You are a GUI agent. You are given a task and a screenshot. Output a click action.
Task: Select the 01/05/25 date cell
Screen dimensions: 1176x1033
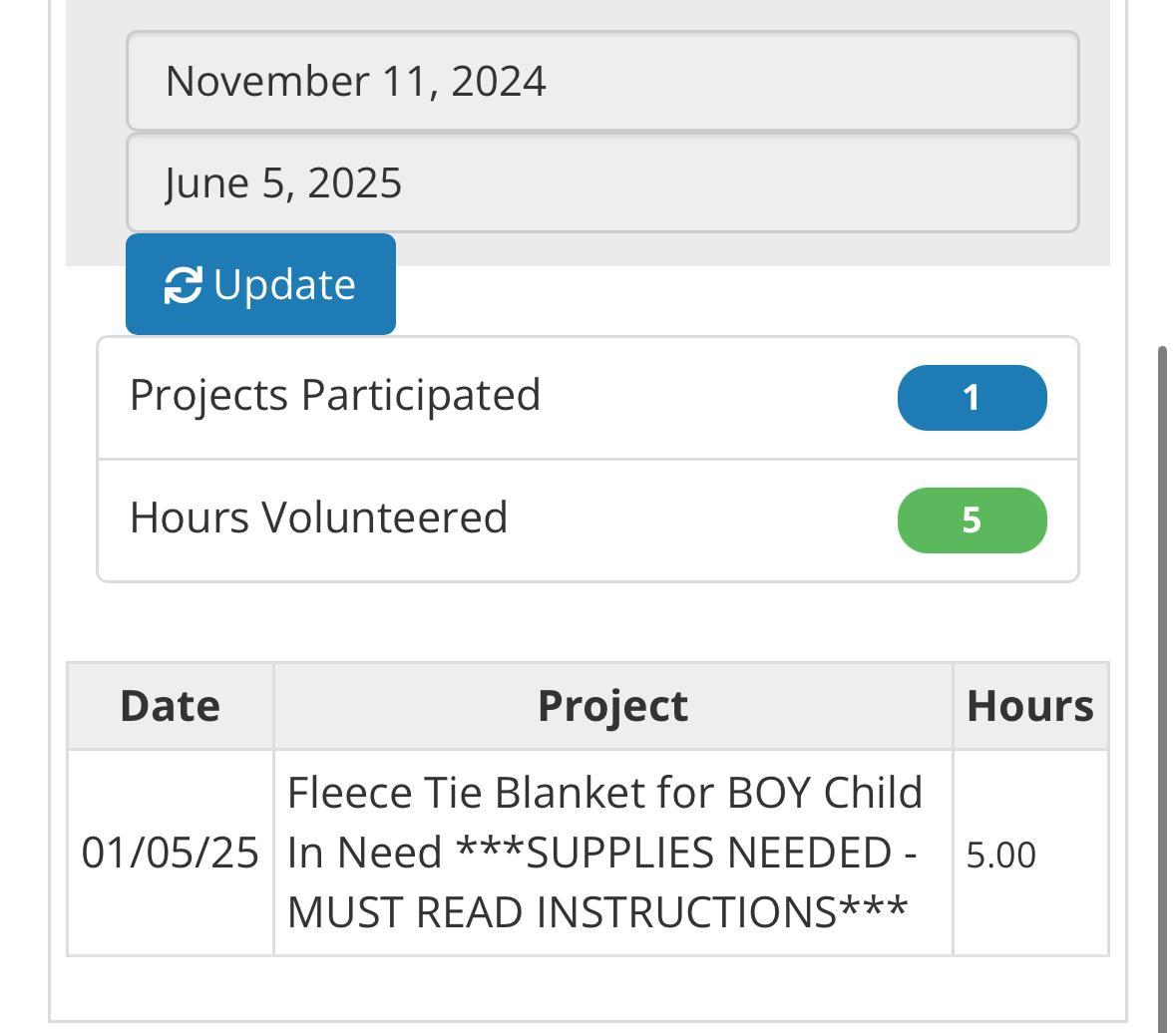[x=171, y=854]
